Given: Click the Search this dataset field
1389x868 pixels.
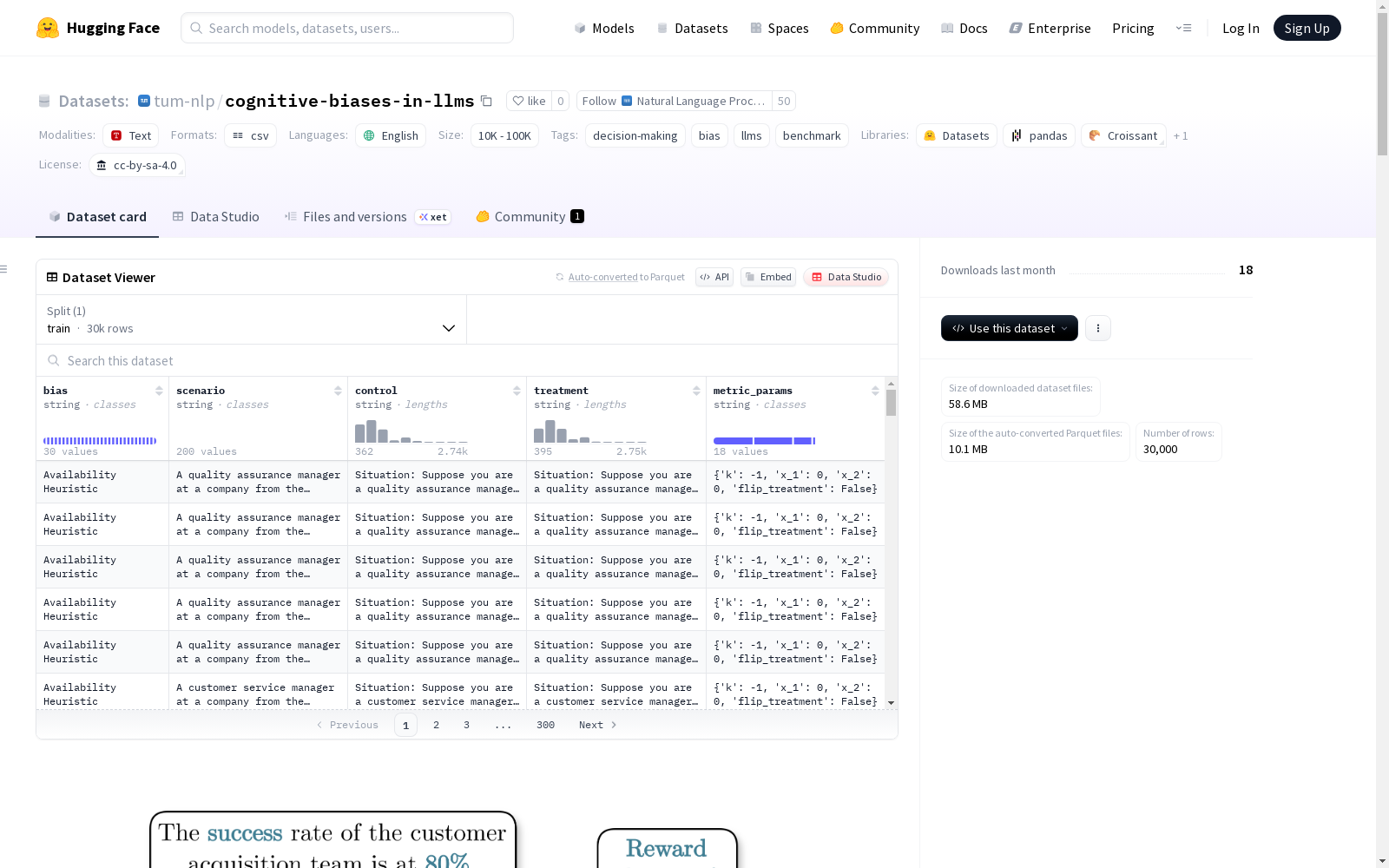Looking at the screenshot, I should pyautogui.click(x=467, y=360).
